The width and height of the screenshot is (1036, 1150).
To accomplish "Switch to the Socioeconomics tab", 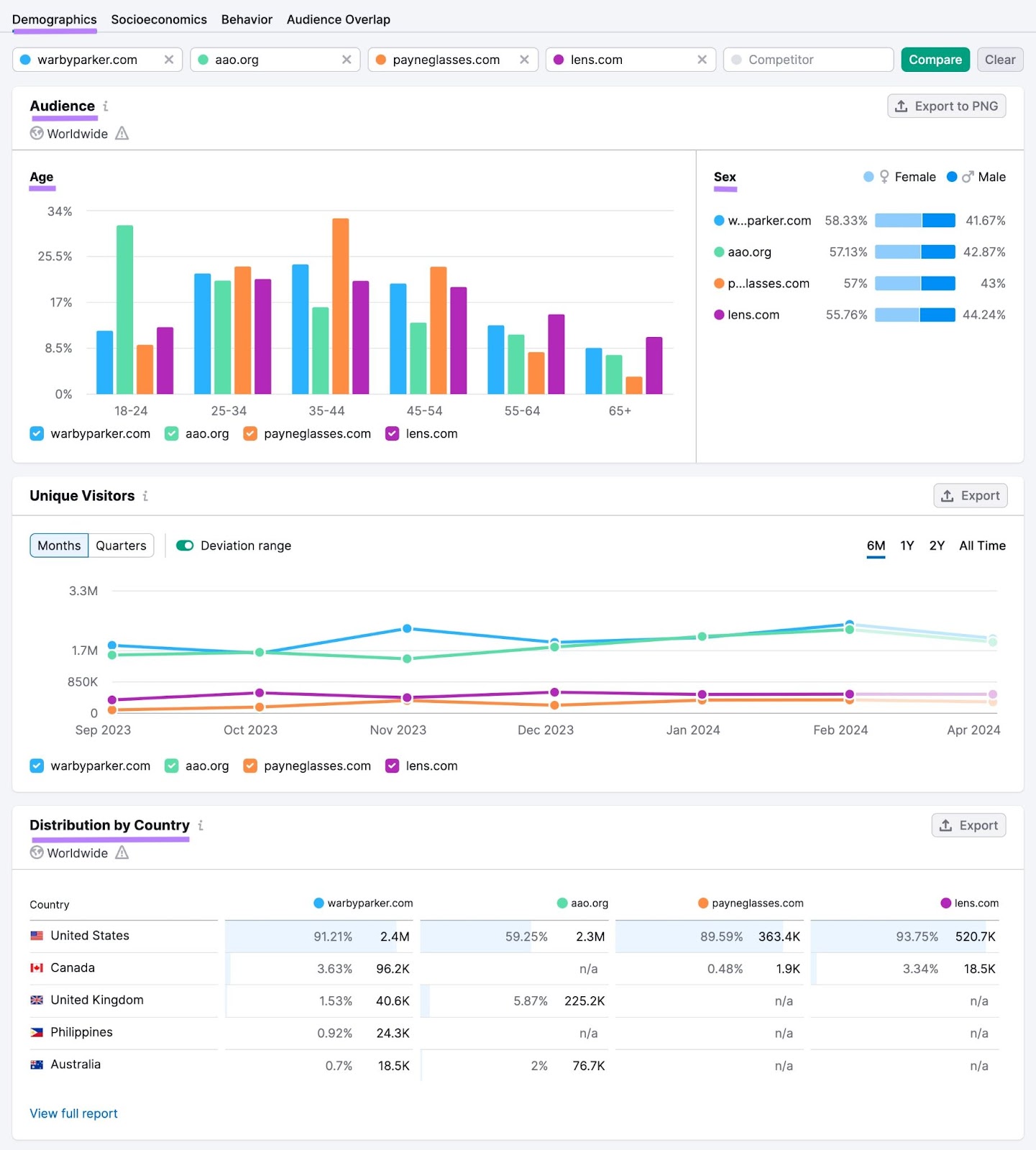I will click(159, 19).
